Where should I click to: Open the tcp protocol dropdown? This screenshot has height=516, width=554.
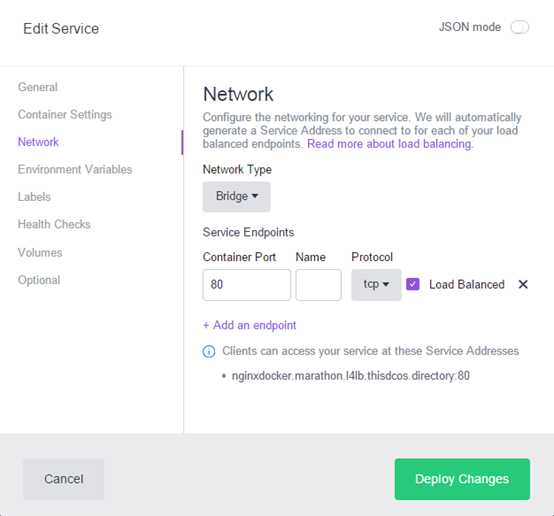[376, 285]
